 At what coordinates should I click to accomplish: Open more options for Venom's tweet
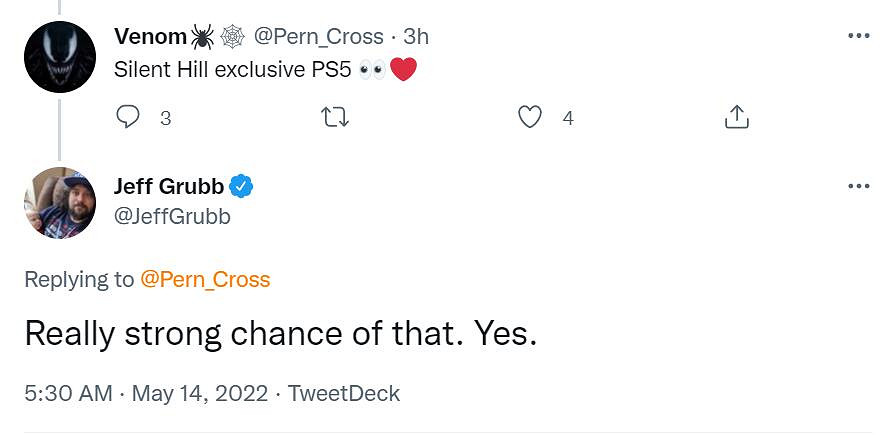click(x=858, y=36)
